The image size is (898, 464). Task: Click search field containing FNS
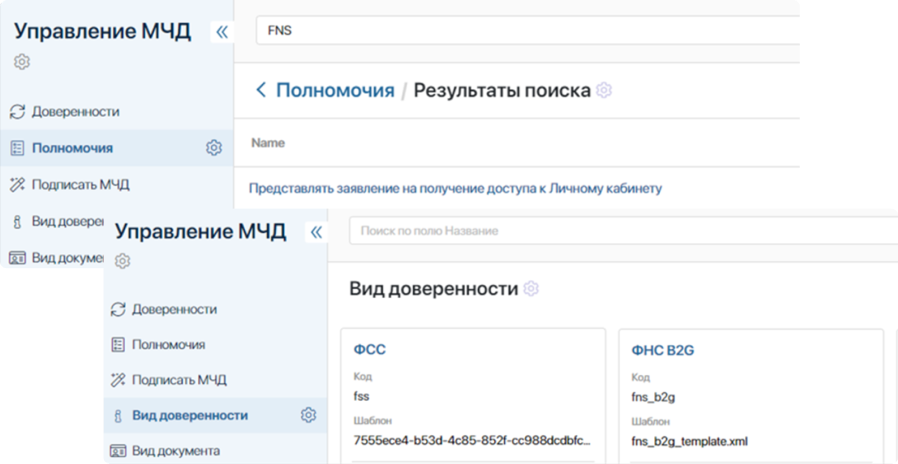click(x=527, y=31)
